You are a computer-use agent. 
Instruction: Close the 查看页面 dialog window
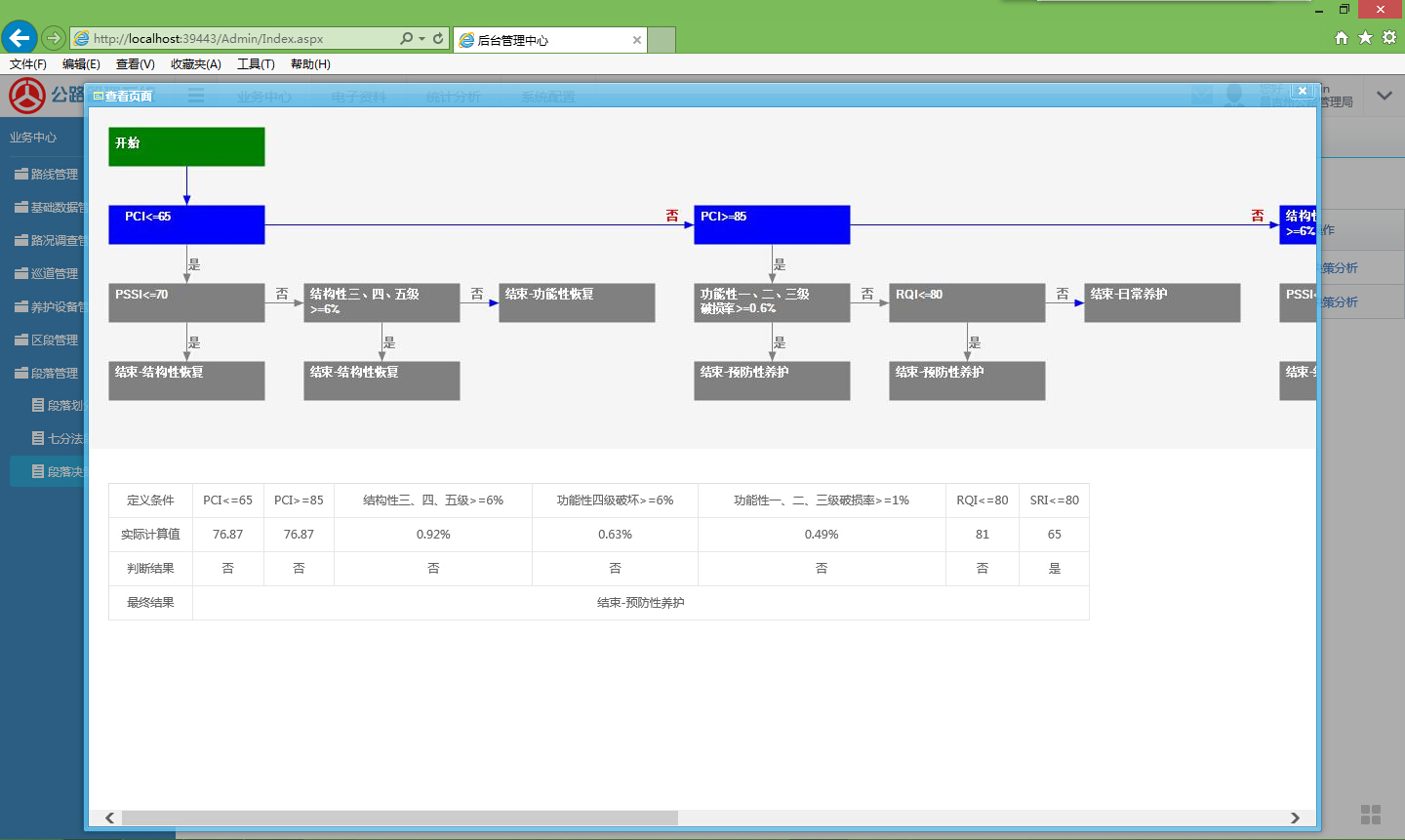pos(1303,91)
